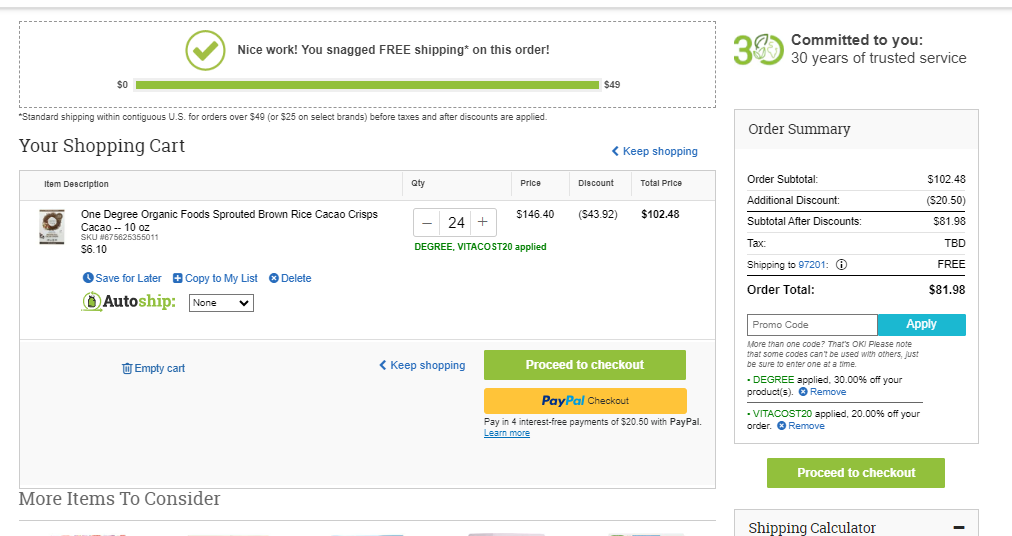Image resolution: width=1012 pixels, height=536 pixels.
Task: Click the PayPal Checkout button
Action: pyautogui.click(x=585, y=400)
